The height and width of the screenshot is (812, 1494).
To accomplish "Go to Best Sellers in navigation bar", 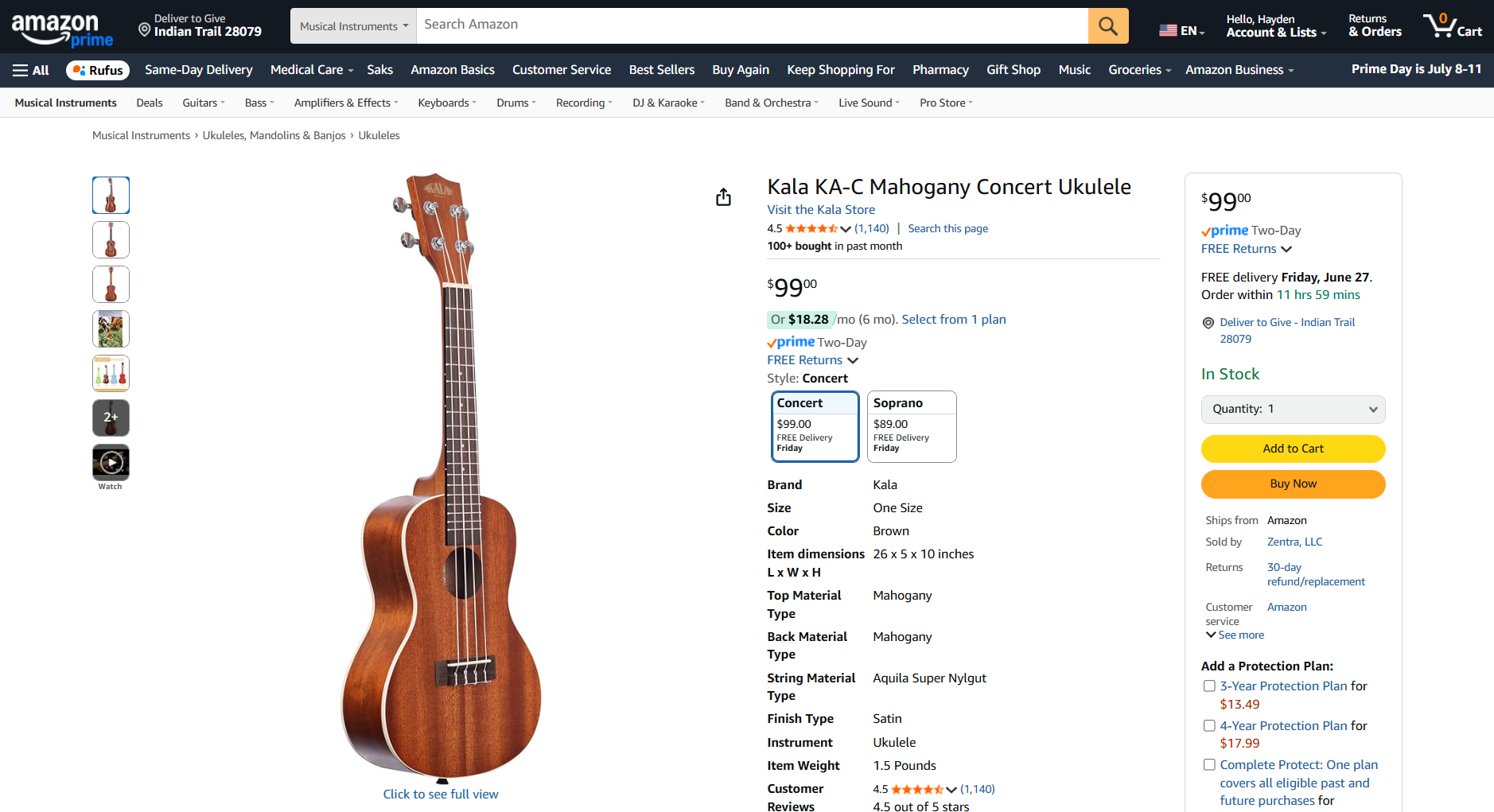I will [661, 70].
